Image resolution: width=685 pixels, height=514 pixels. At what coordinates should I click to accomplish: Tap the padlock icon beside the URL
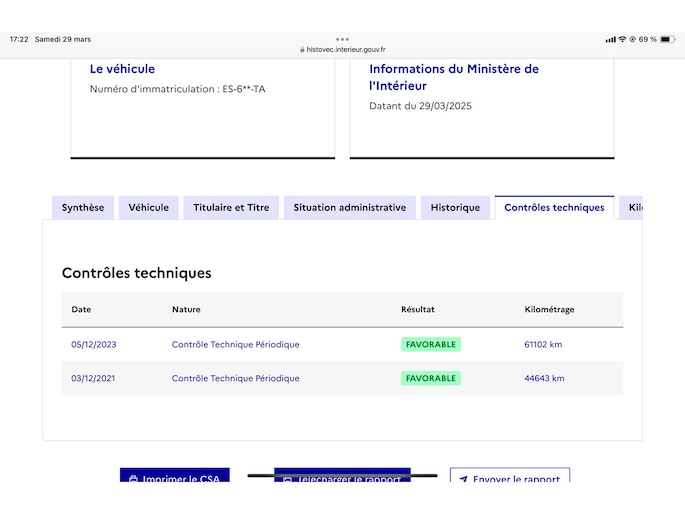pyautogui.click(x=301, y=49)
